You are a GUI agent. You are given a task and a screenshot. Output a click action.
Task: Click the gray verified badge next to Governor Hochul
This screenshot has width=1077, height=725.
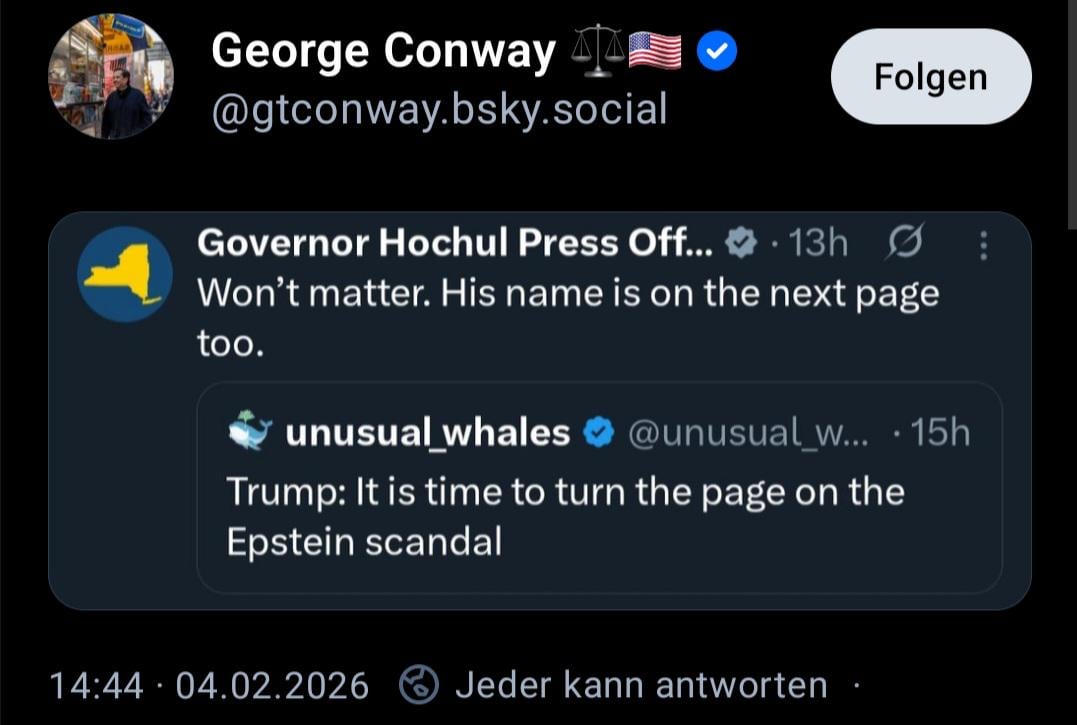741,243
